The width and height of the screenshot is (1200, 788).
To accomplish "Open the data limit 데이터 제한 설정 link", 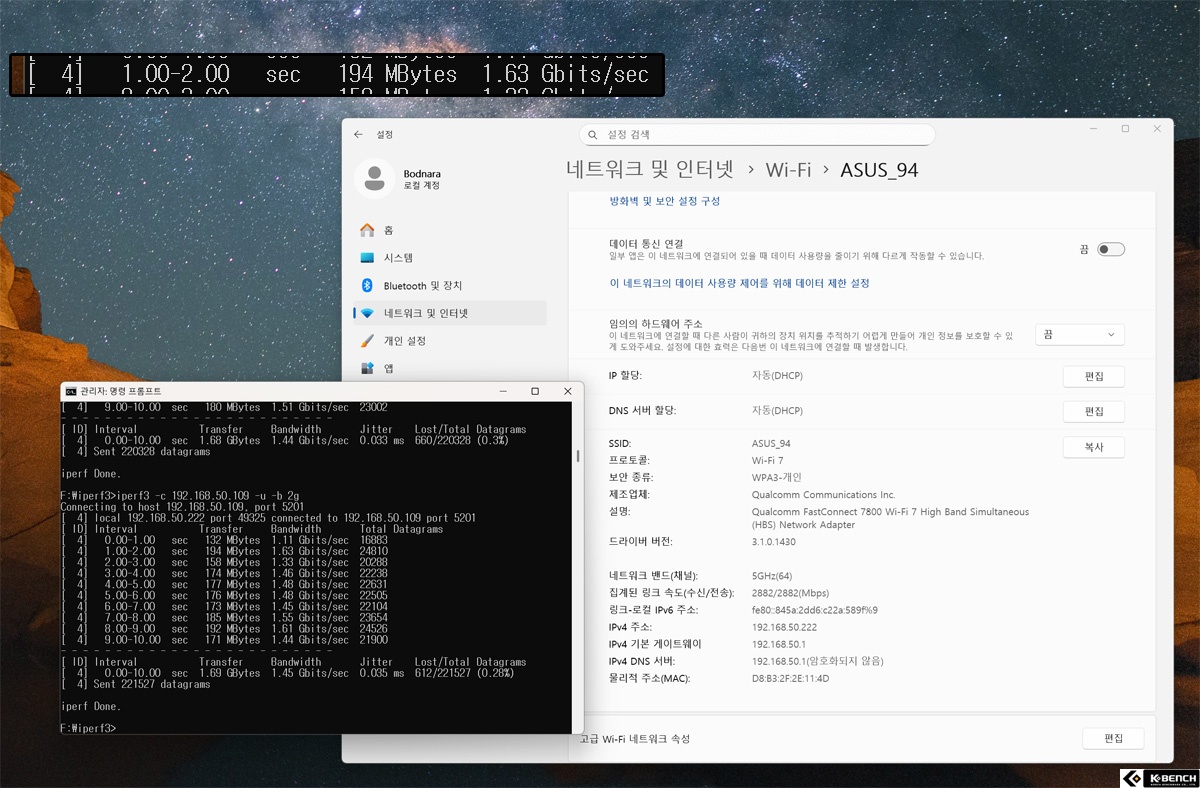I will coord(739,283).
